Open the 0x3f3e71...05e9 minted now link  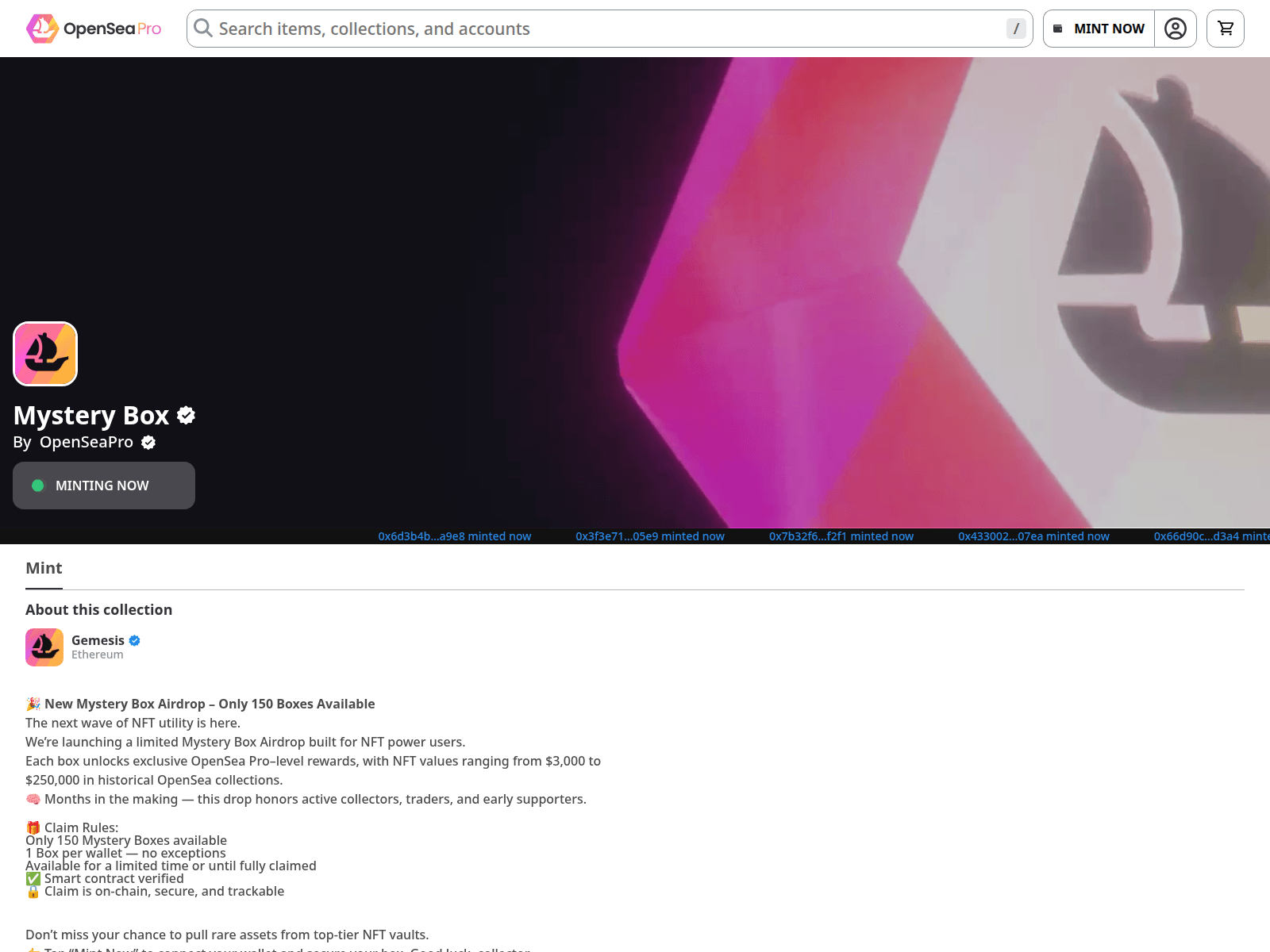[x=650, y=536]
